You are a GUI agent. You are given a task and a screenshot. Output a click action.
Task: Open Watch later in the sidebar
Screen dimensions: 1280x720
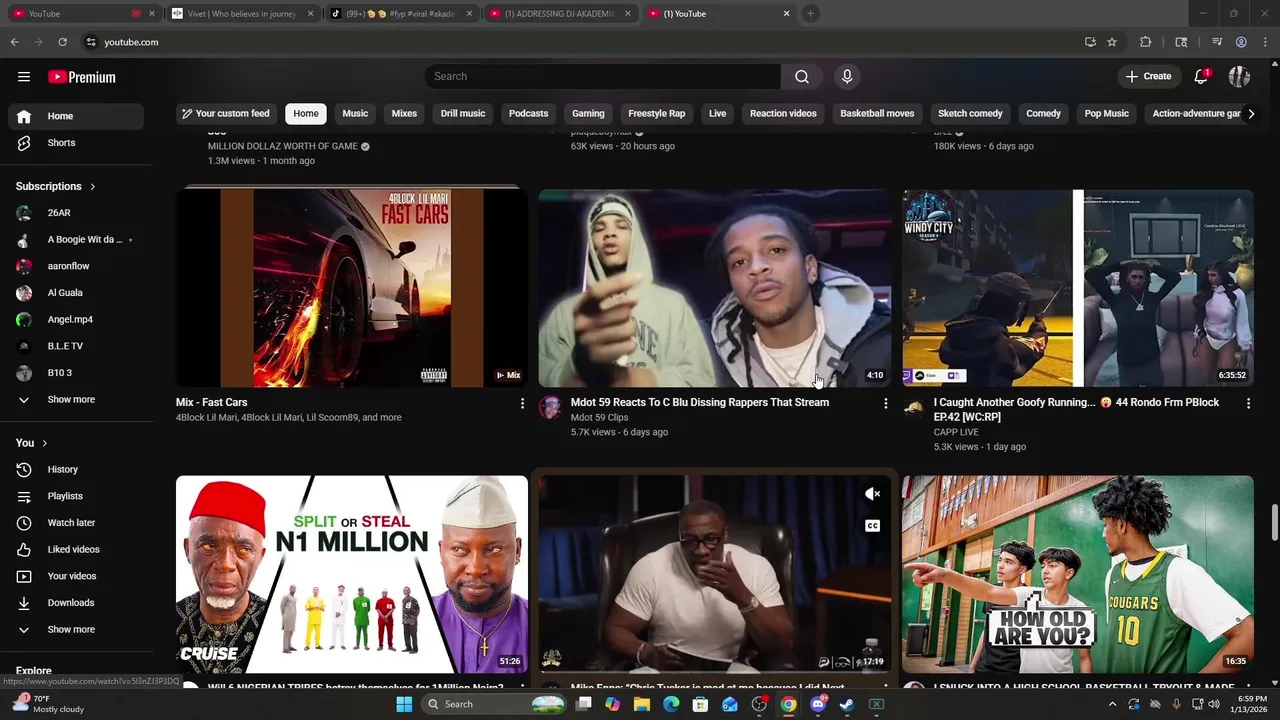point(76,522)
